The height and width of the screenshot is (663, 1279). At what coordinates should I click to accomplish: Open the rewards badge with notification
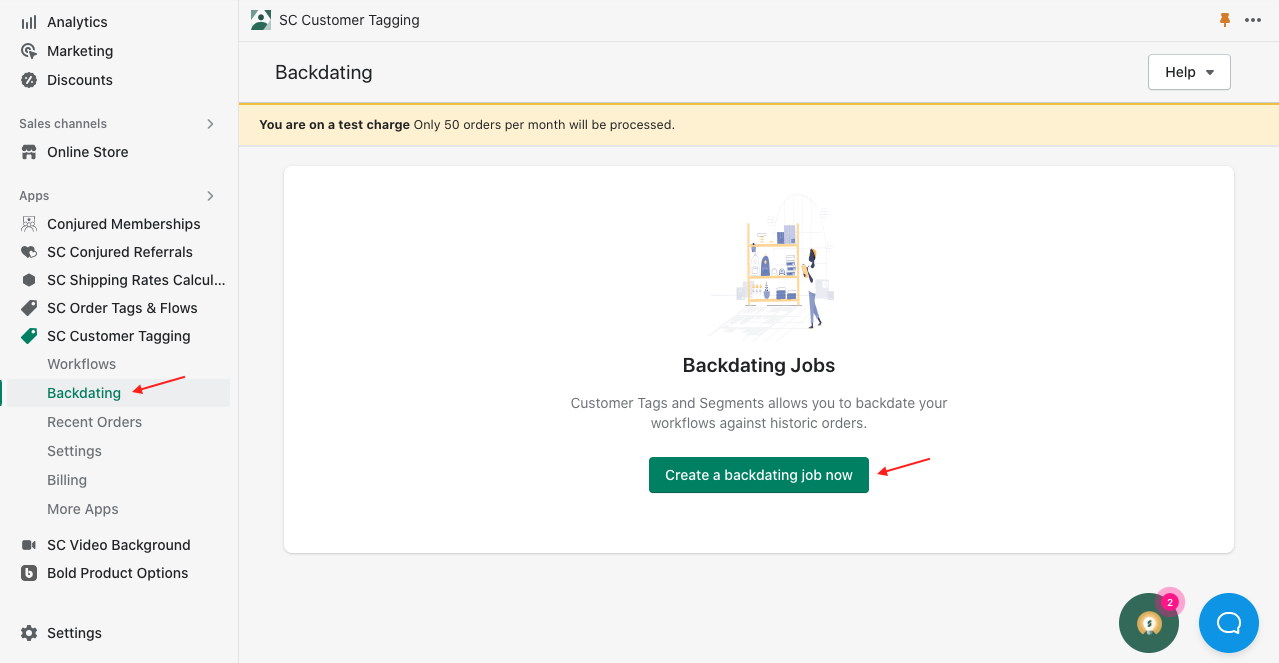pyautogui.click(x=1148, y=622)
